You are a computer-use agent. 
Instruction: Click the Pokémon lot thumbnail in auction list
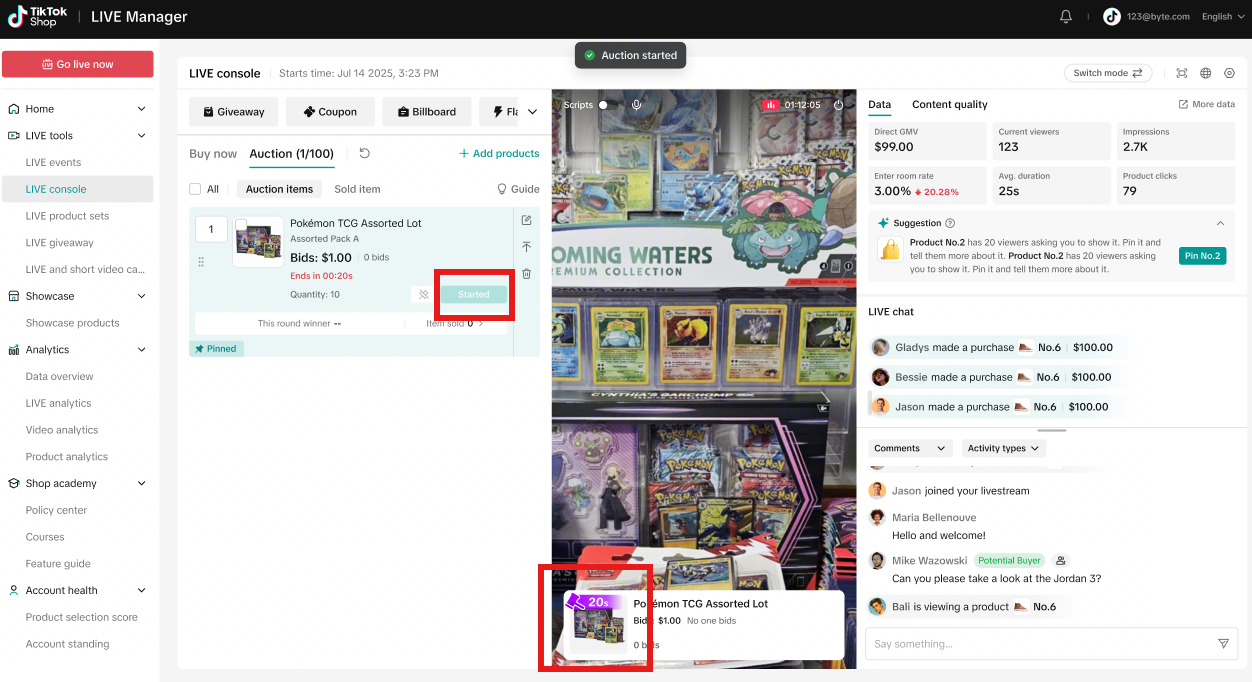click(258, 242)
